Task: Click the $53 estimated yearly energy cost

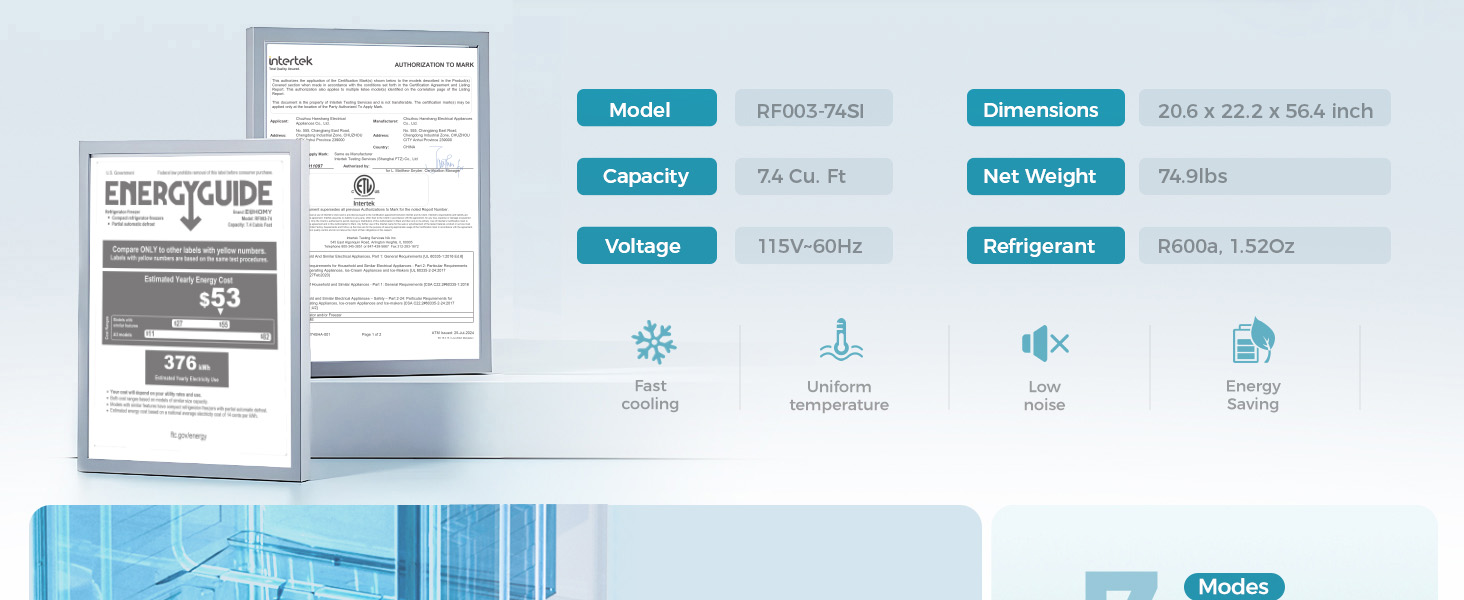Action: pos(219,298)
